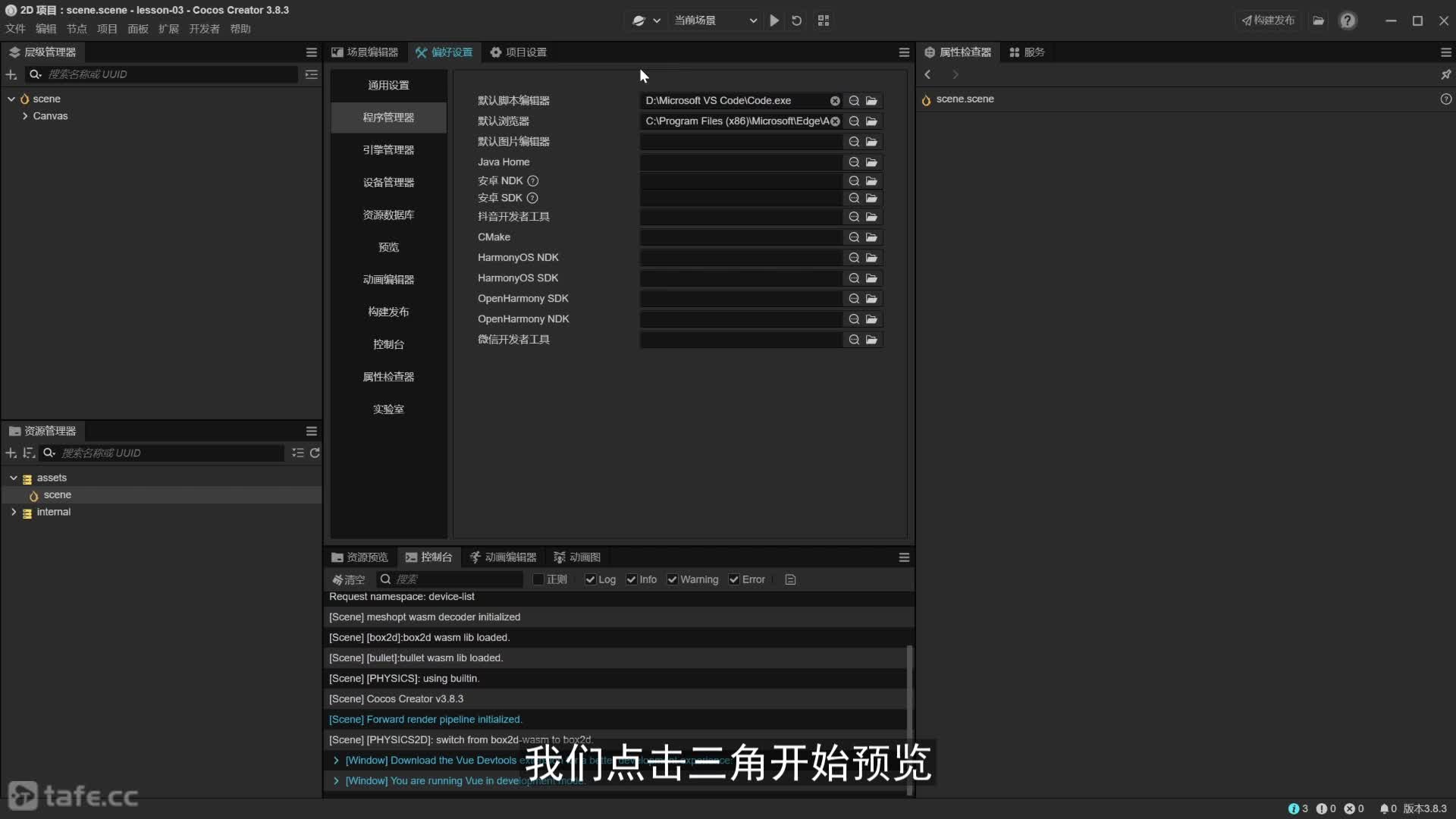Screen dimensions: 1456x819
Task: Open the project folder icon in top right
Action: (x=1319, y=20)
